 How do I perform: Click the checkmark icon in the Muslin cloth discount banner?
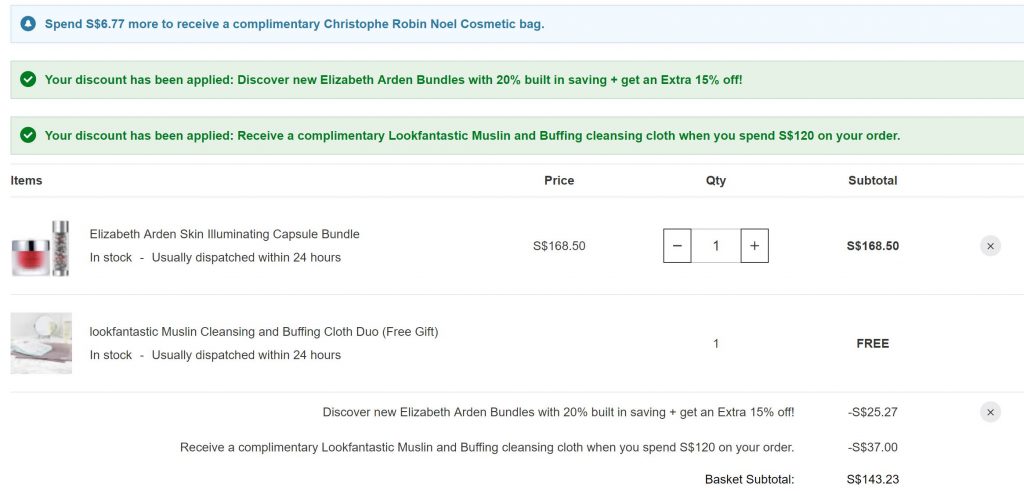[x=28, y=135]
